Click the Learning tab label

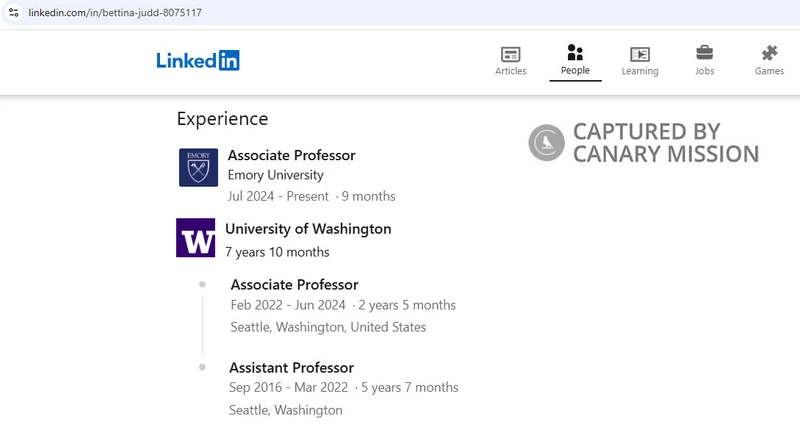[x=640, y=71]
